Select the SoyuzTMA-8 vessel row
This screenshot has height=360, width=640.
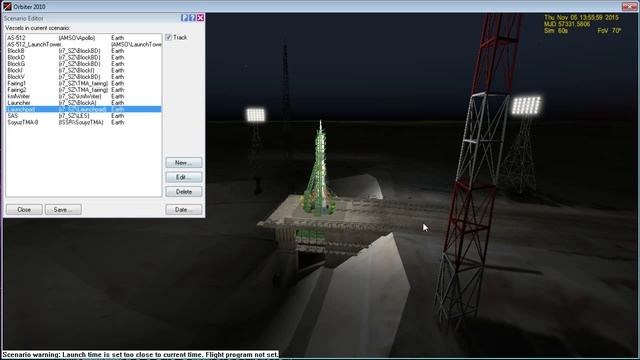(x=84, y=122)
